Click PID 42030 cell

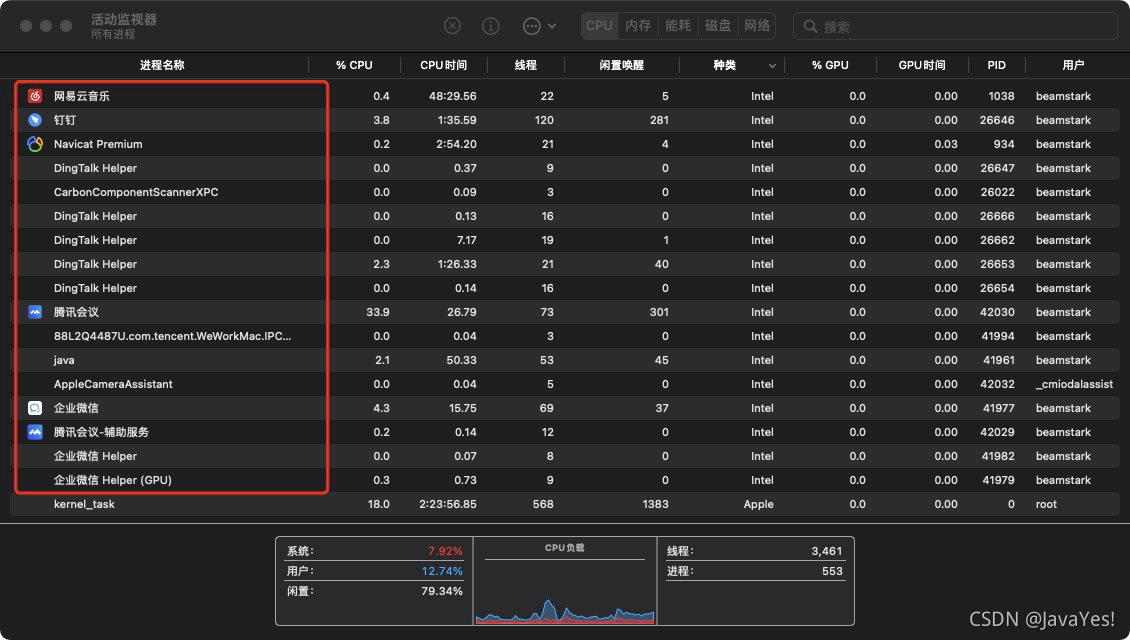(997, 312)
